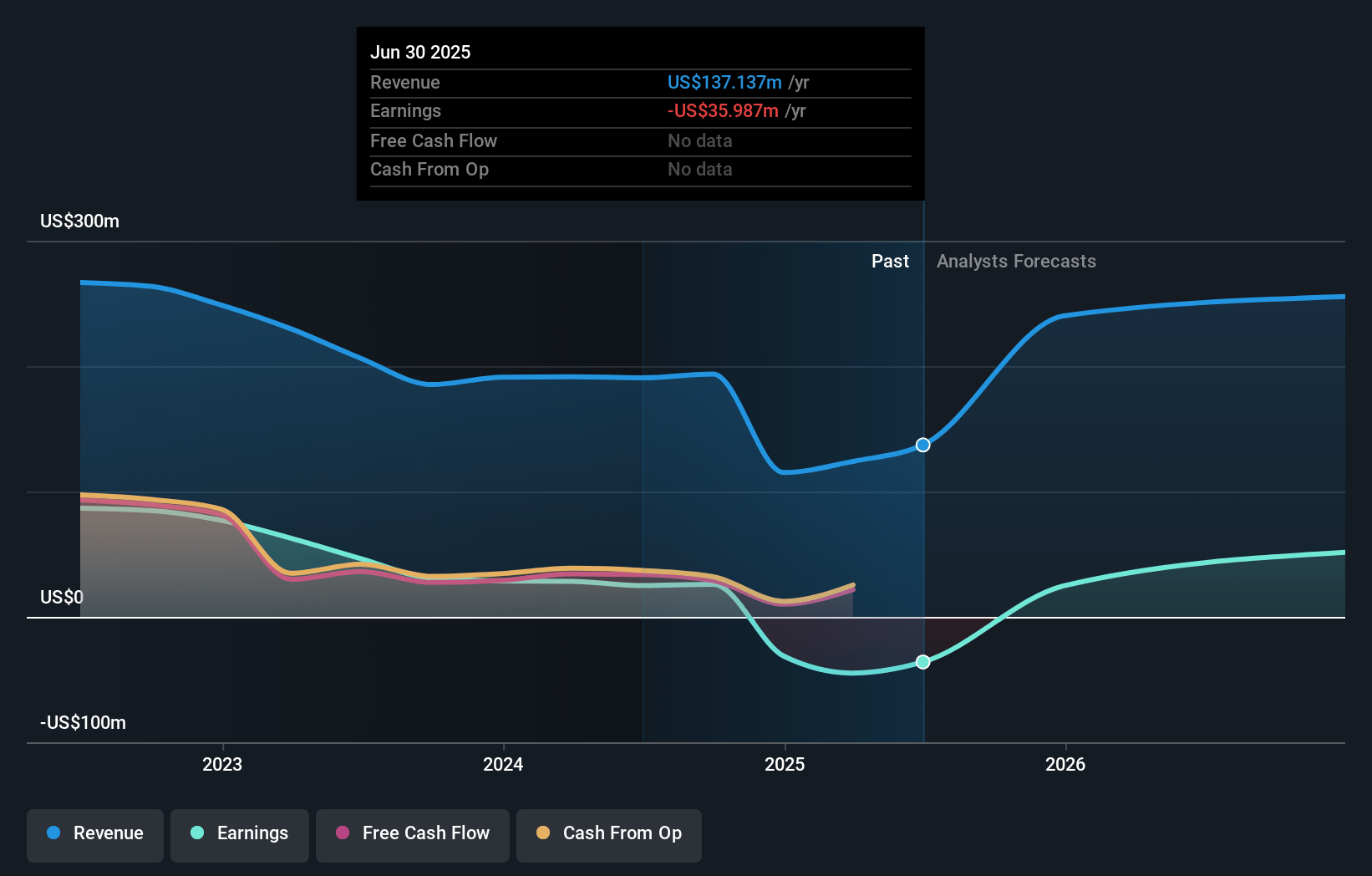Click the US$137.137m revenue value
Screen dimensions: 1372x876
(x=724, y=82)
